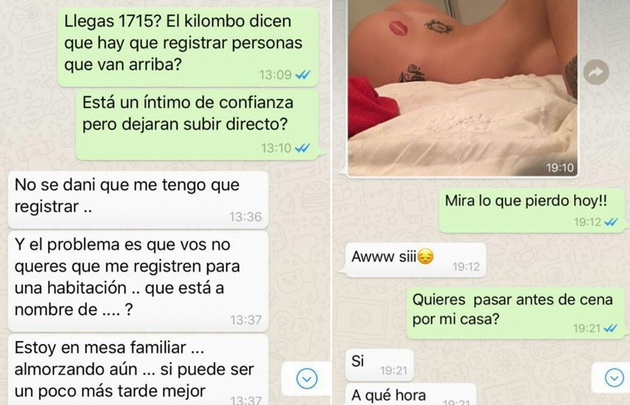Screen dimensions: 630x405
Task: Select the 'Si' reply bubble
Action: [378, 365]
